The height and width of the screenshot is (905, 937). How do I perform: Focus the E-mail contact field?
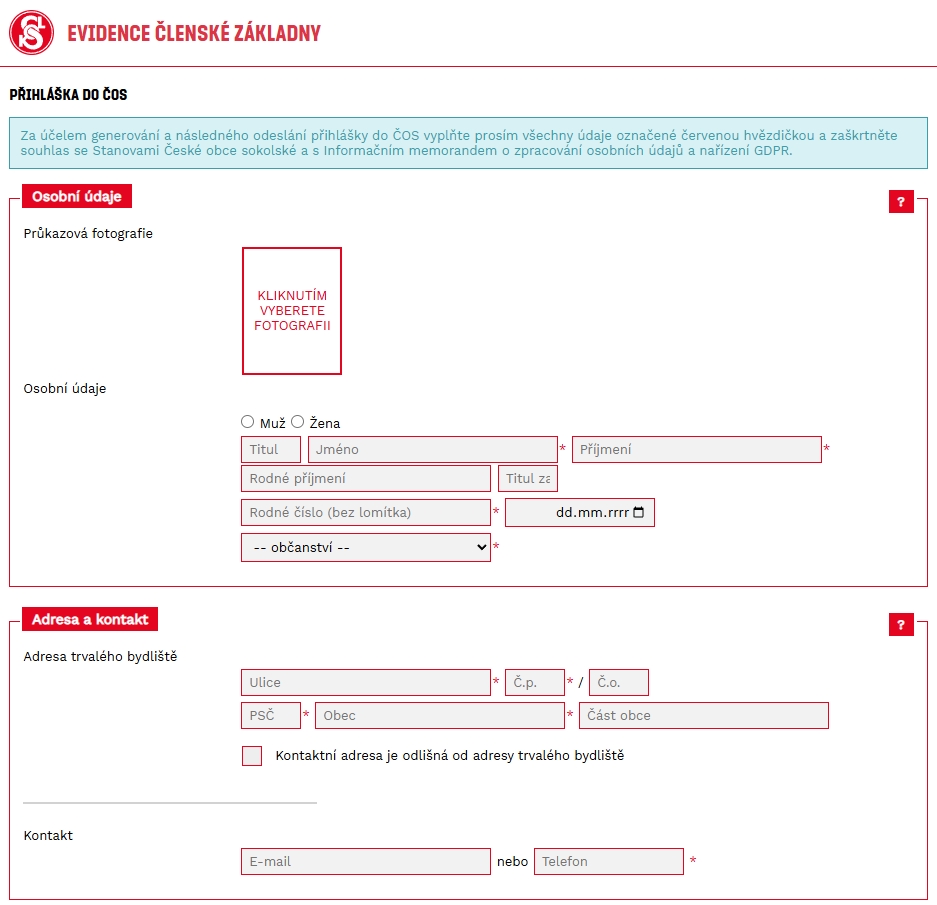point(366,862)
